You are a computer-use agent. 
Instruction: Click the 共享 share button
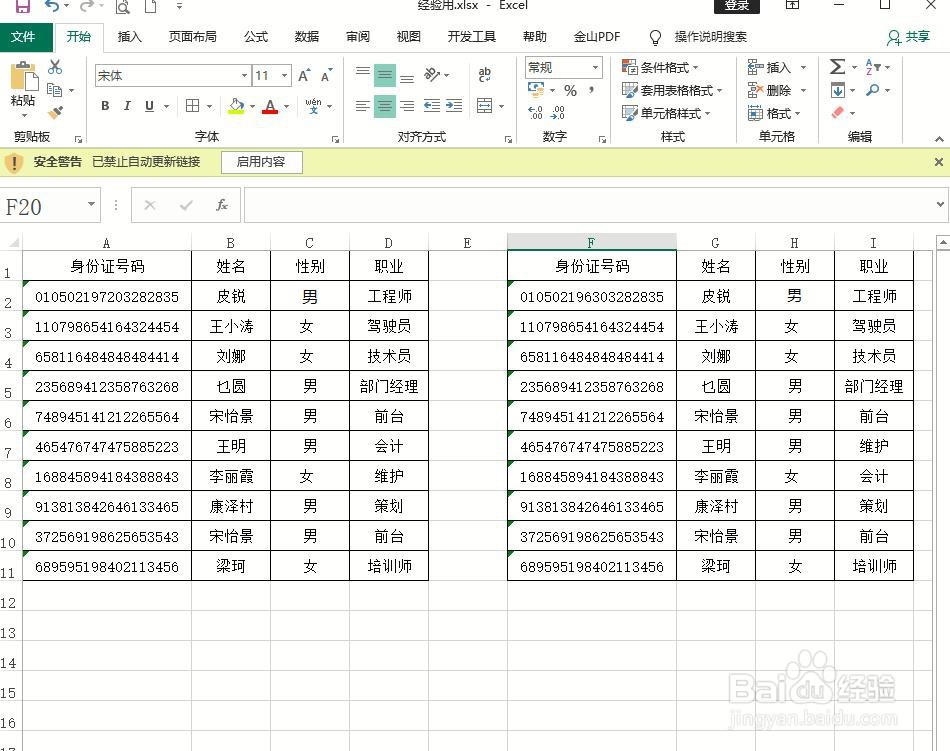pos(909,37)
